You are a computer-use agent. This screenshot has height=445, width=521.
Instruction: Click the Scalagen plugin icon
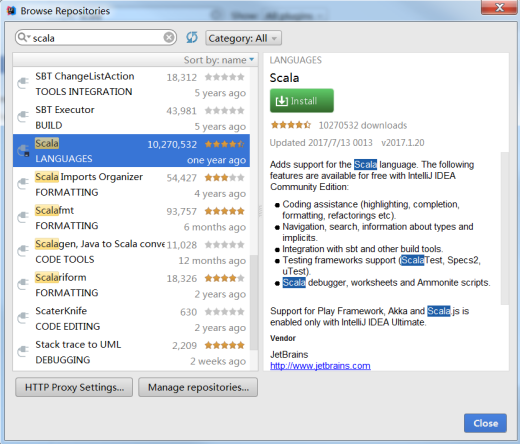23,251
